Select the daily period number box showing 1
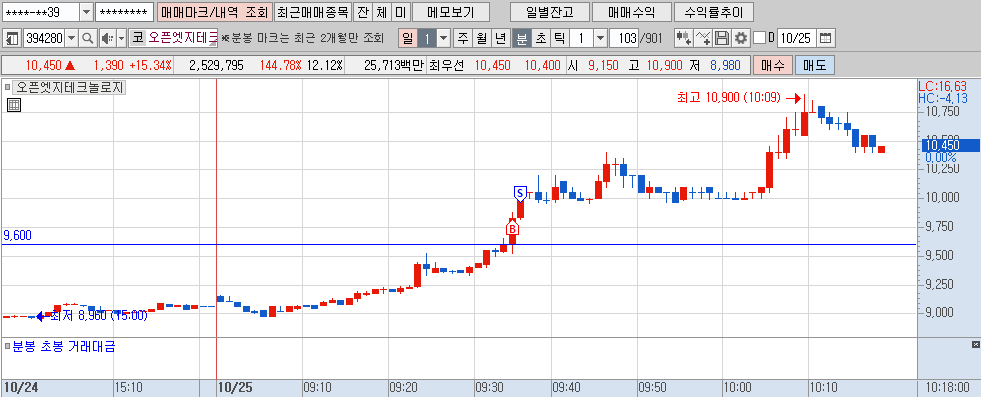The width and height of the screenshot is (981, 397). point(427,38)
